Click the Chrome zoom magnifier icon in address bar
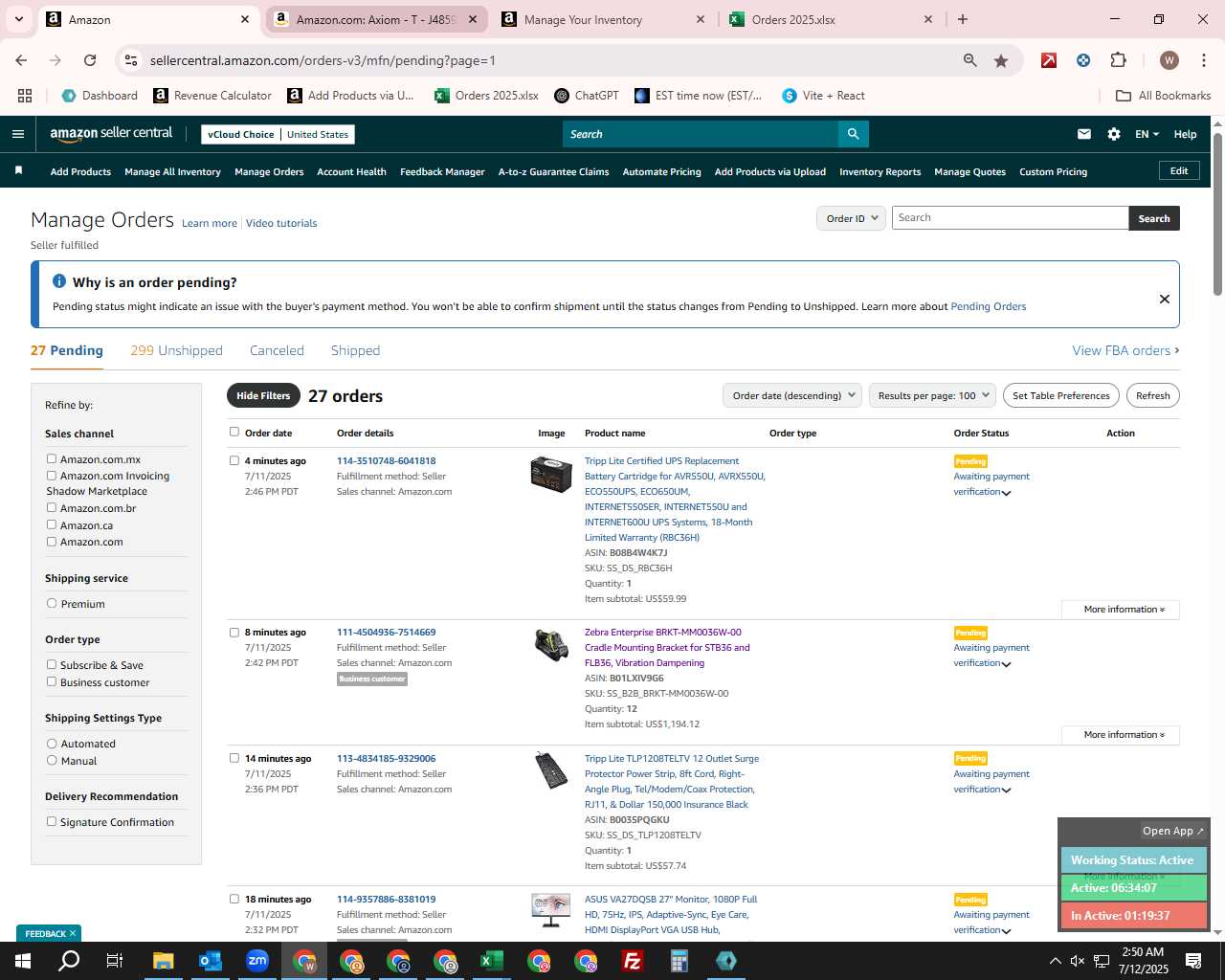 coord(970,60)
